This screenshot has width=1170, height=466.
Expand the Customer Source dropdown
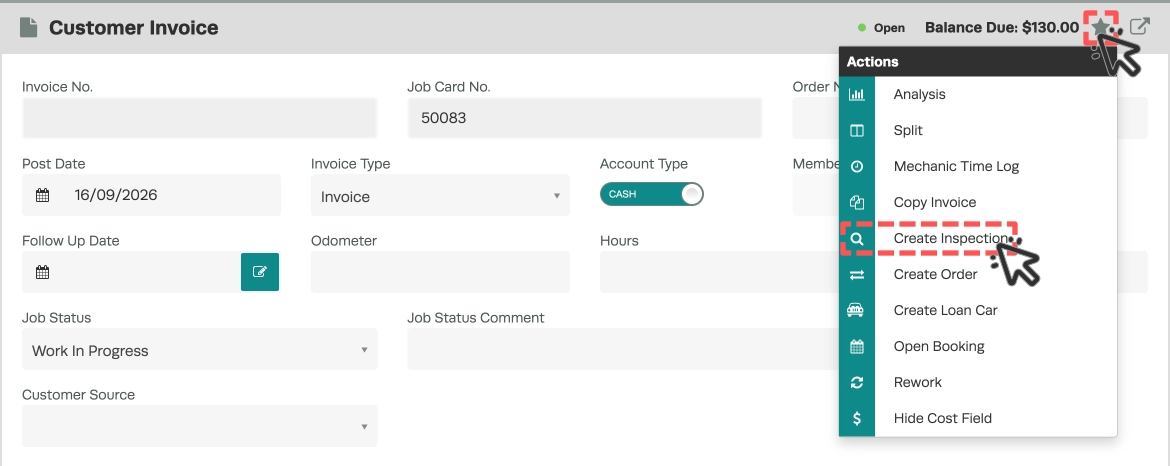tap(199, 426)
